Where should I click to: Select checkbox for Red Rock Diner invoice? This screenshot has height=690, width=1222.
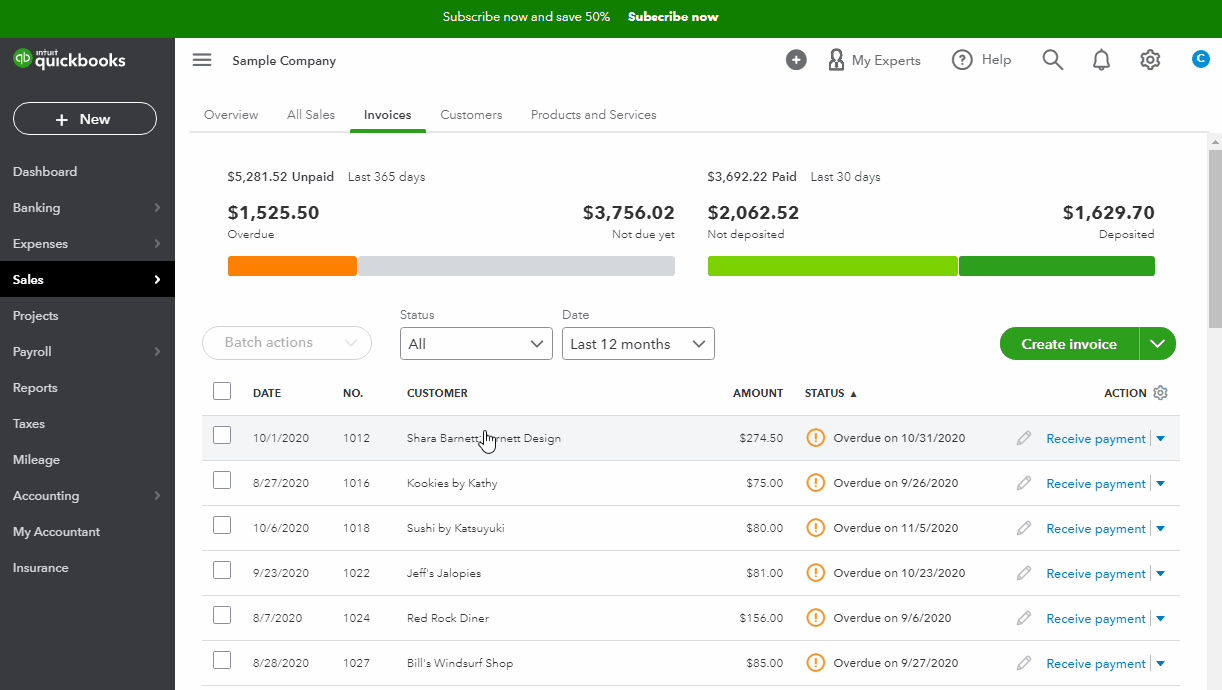click(222, 615)
